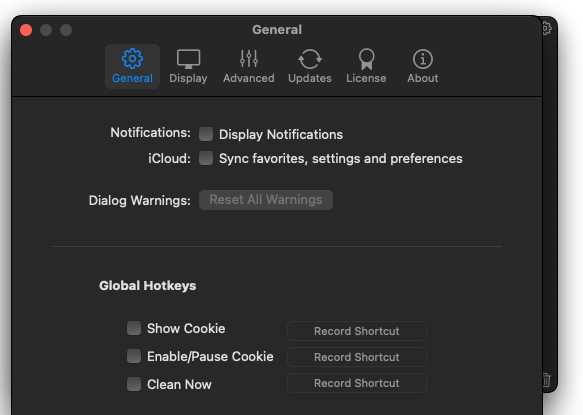Viewport: 583px width, 415px height.
Task: Open License ribbon badge icon tab
Action: coord(366,59)
